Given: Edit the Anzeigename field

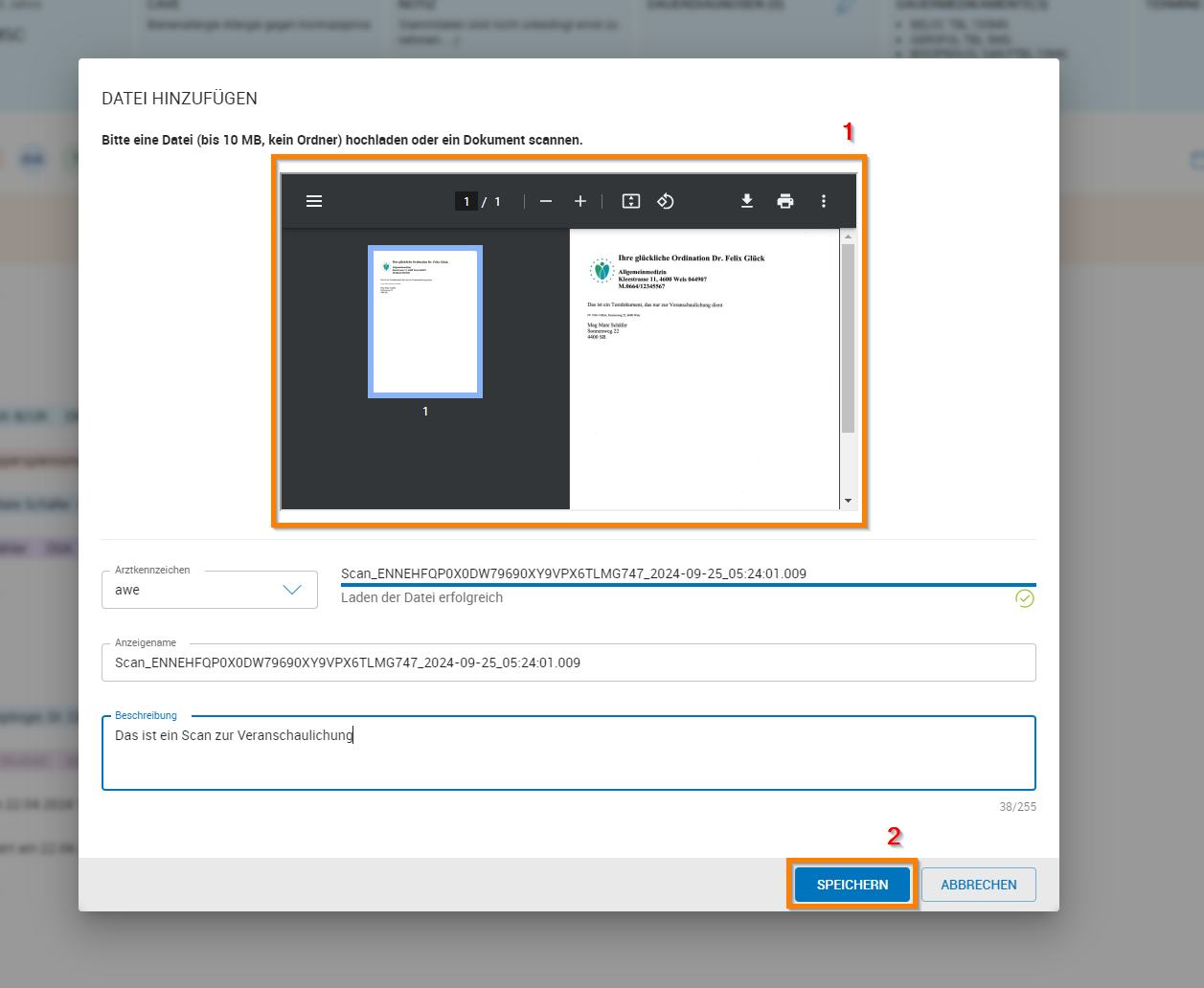Looking at the screenshot, I should click(x=569, y=662).
